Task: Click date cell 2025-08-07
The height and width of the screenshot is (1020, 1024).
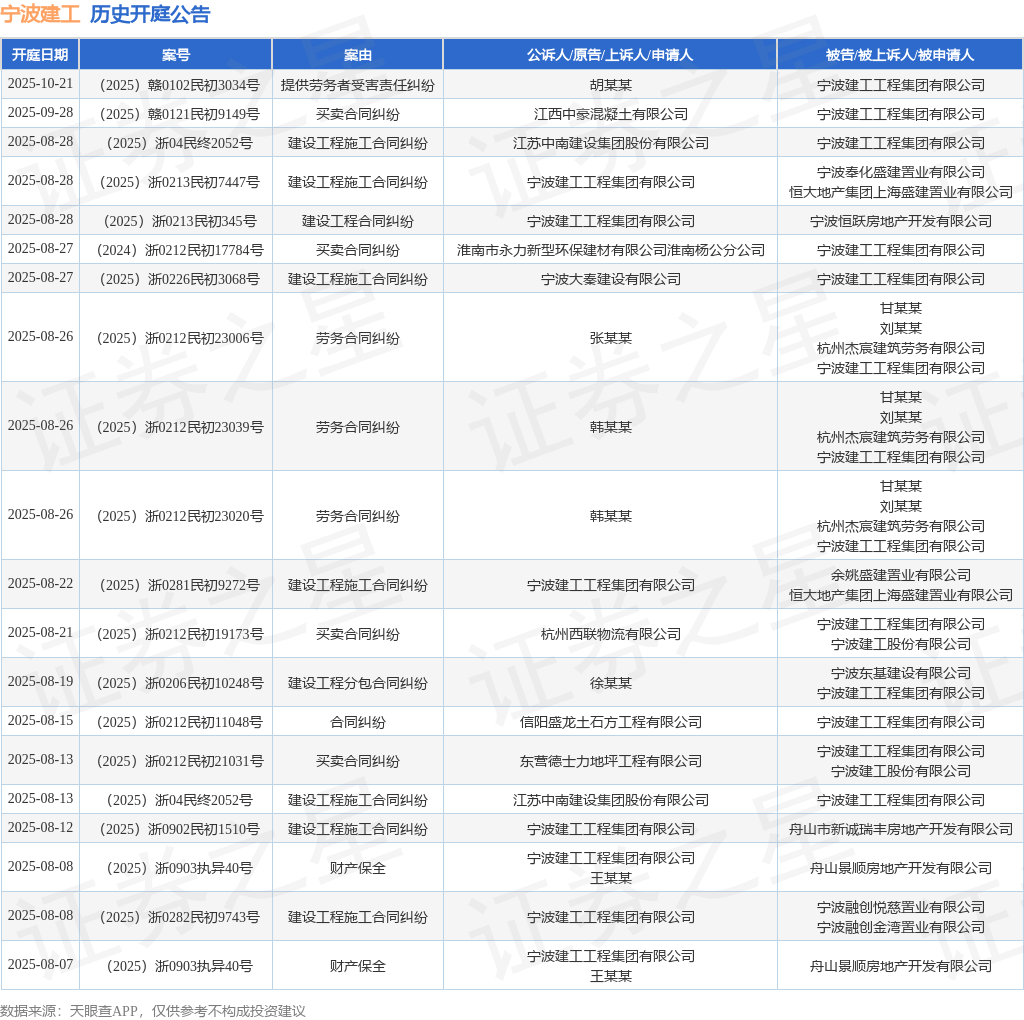Action: pos(40,964)
